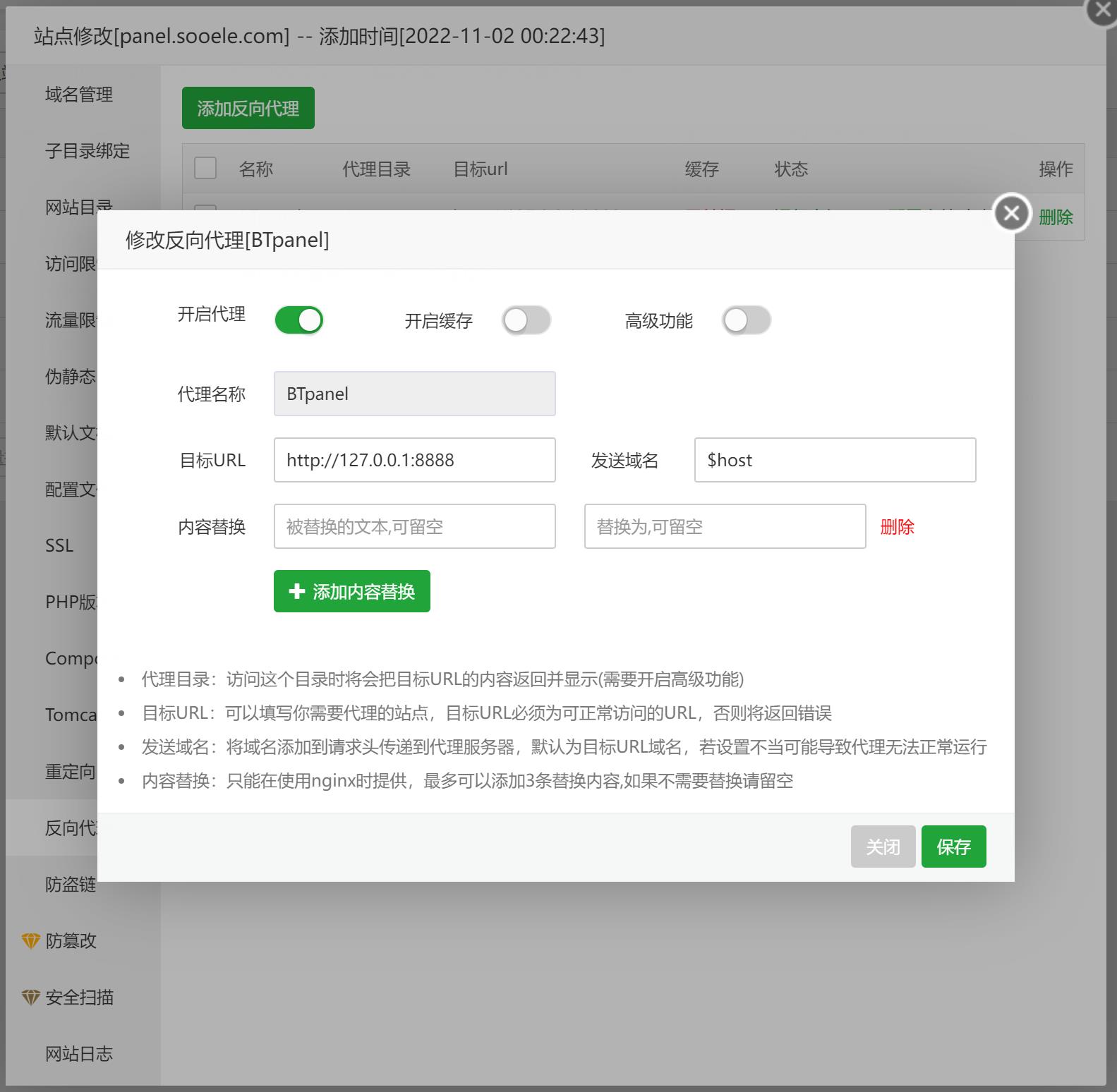Focus the 目标URL input field
This screenshot has height=1092, width=1117.
pos(414,460)
